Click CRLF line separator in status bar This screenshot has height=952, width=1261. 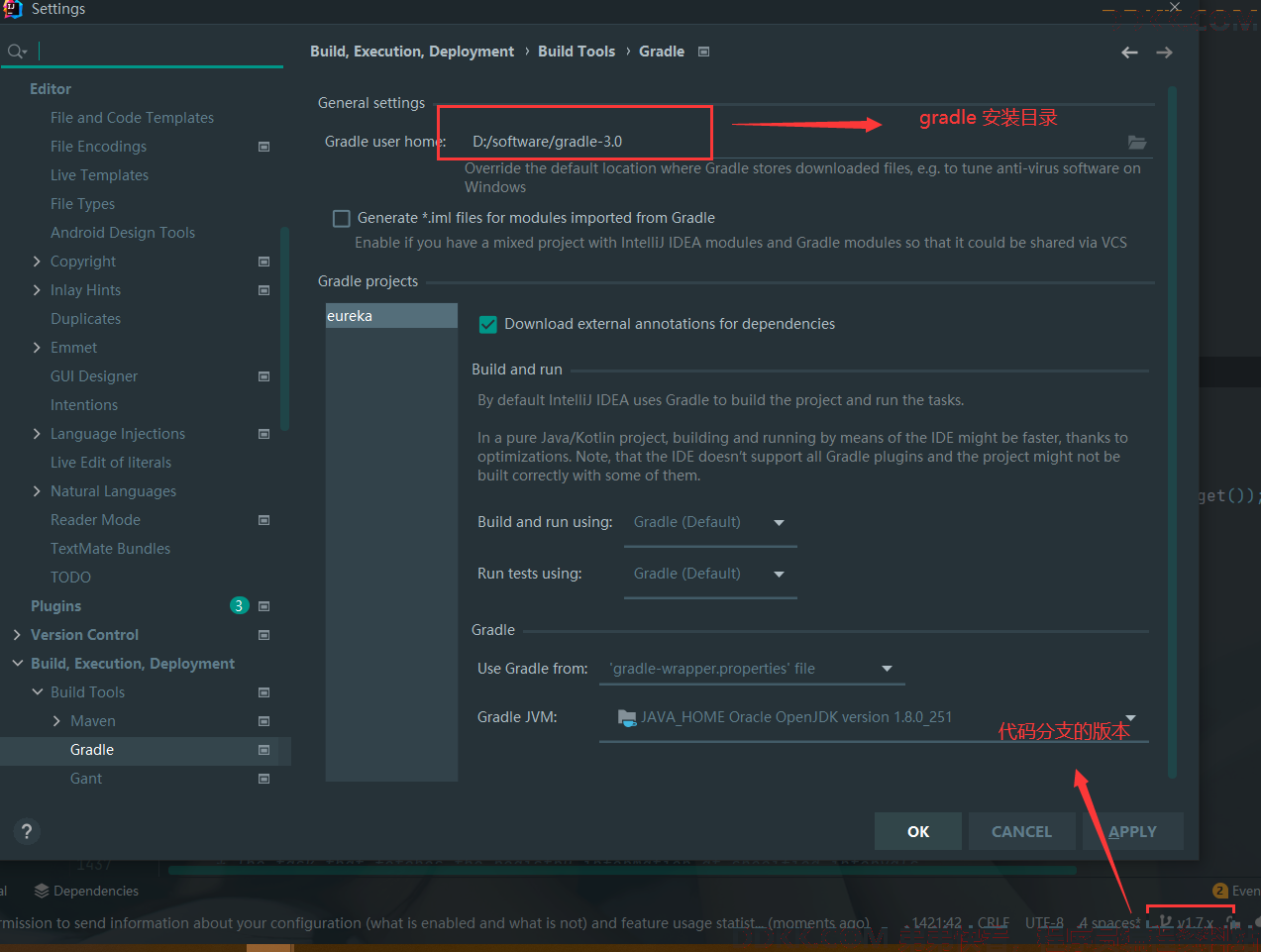[x=994, y=922]
